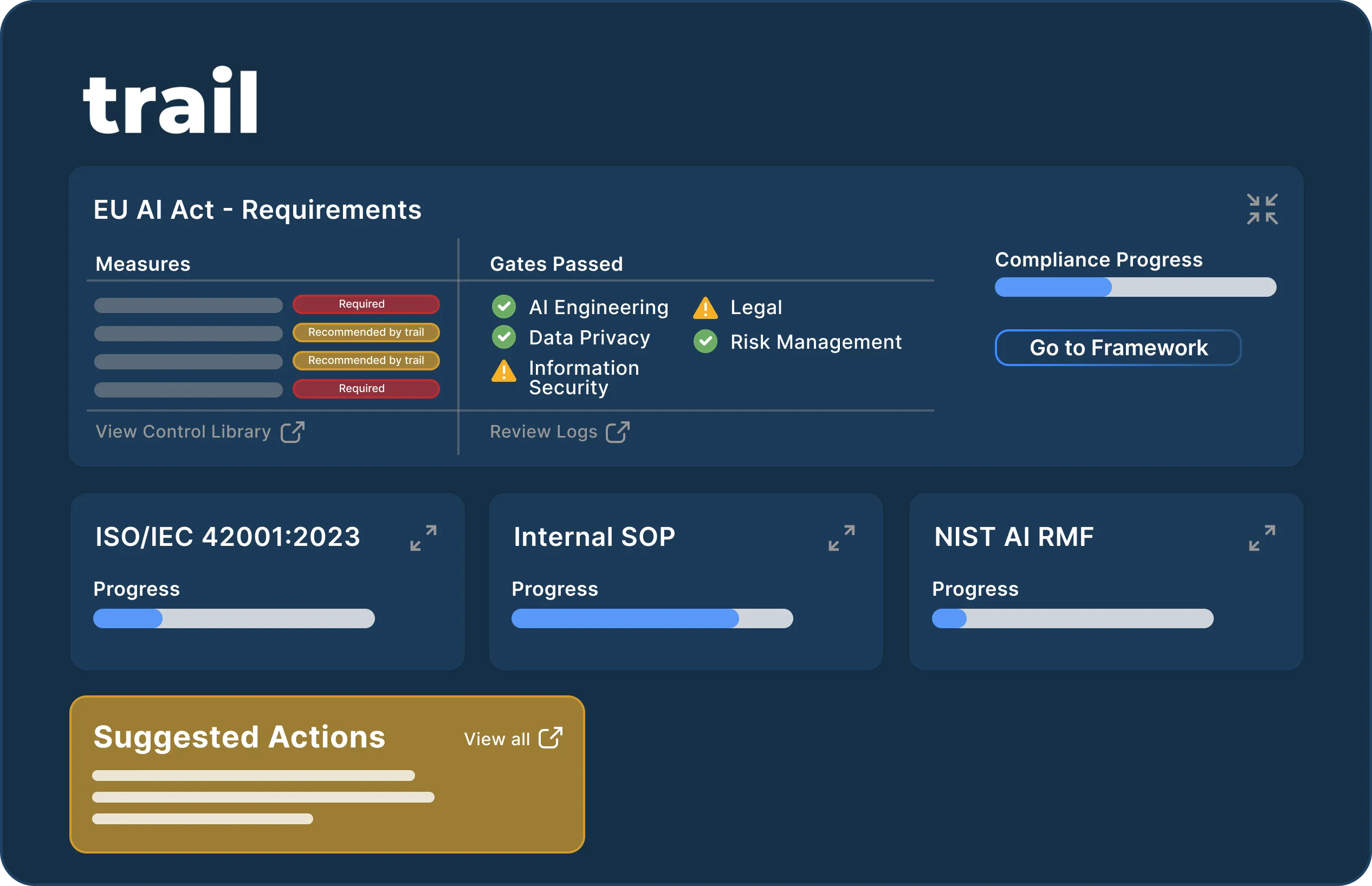Open the Review Logs link
This screenshot has width=1372, height=886.
click(543, 432)
